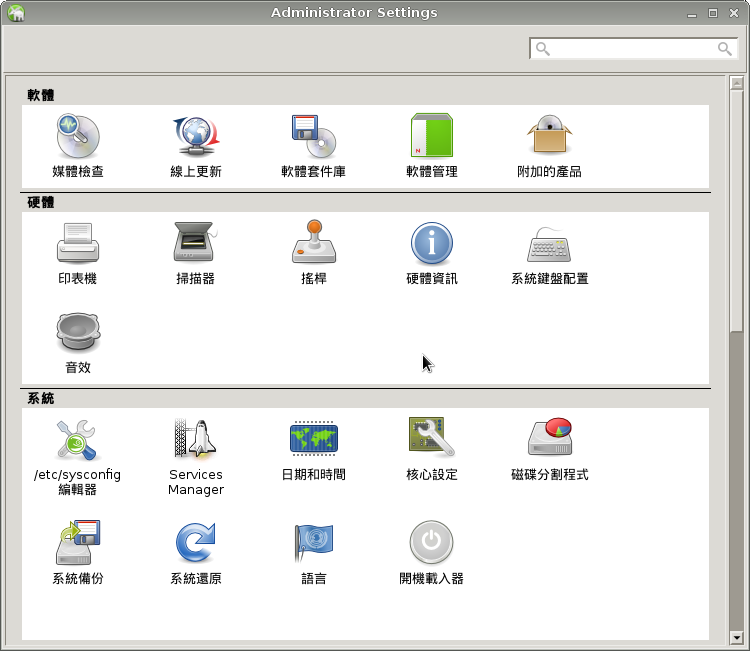Image resolution: width=750 pixels, height=651 pixels.
Task: Click the 軟體 section heading
Action: tap(41, 95)
